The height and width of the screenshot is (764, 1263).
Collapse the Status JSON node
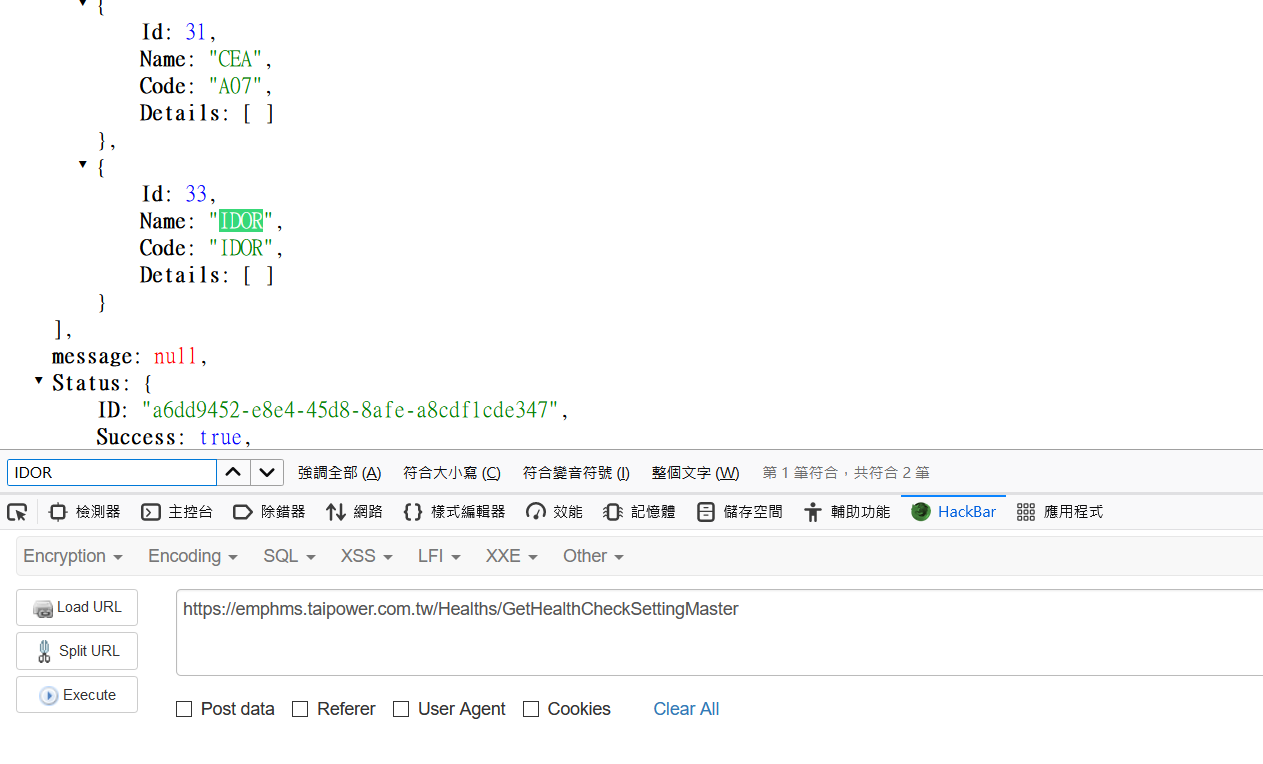click(x=39, y=380)
